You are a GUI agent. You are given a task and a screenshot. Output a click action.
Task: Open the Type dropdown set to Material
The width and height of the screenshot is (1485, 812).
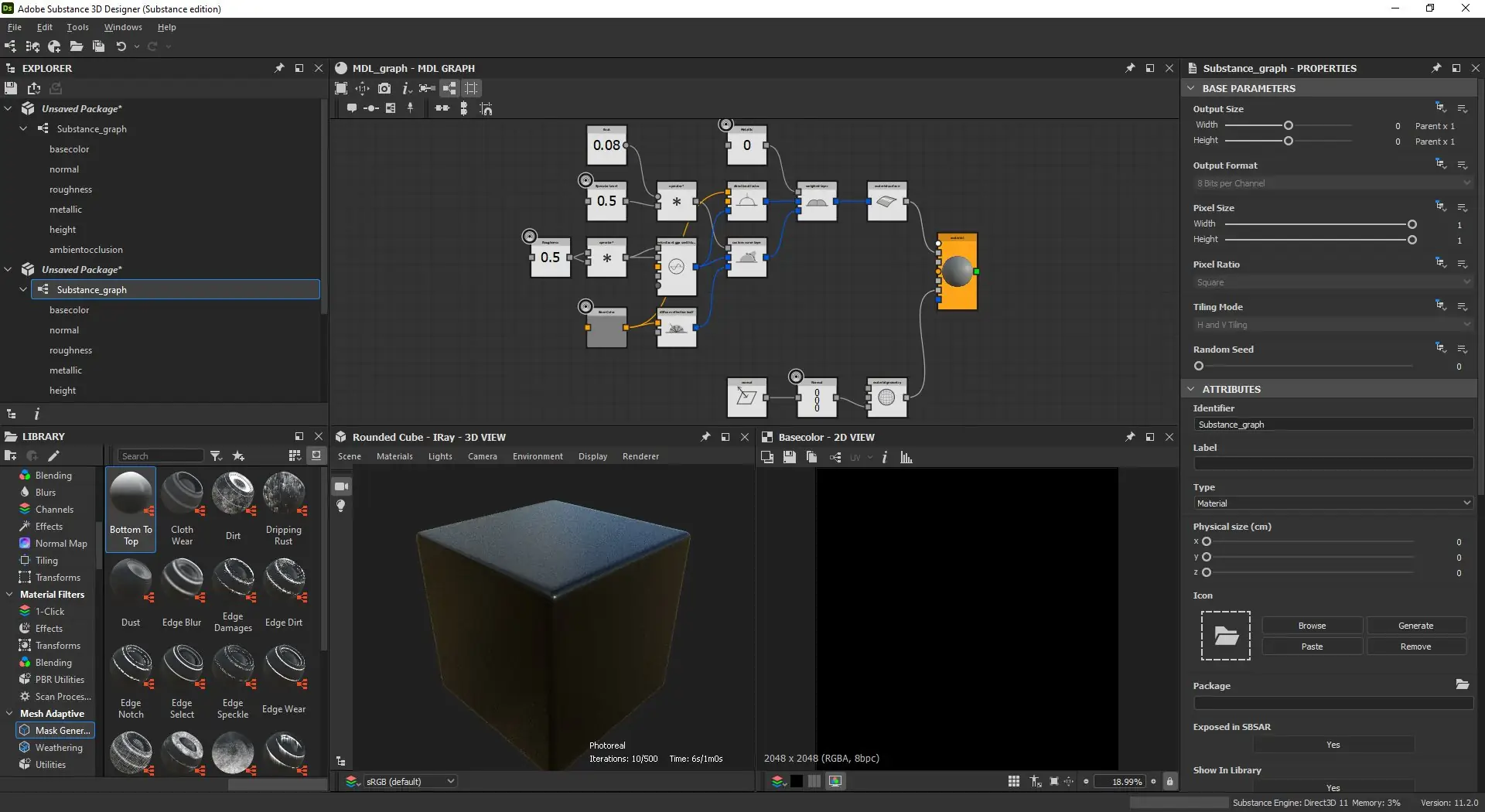pos(1333,503)
